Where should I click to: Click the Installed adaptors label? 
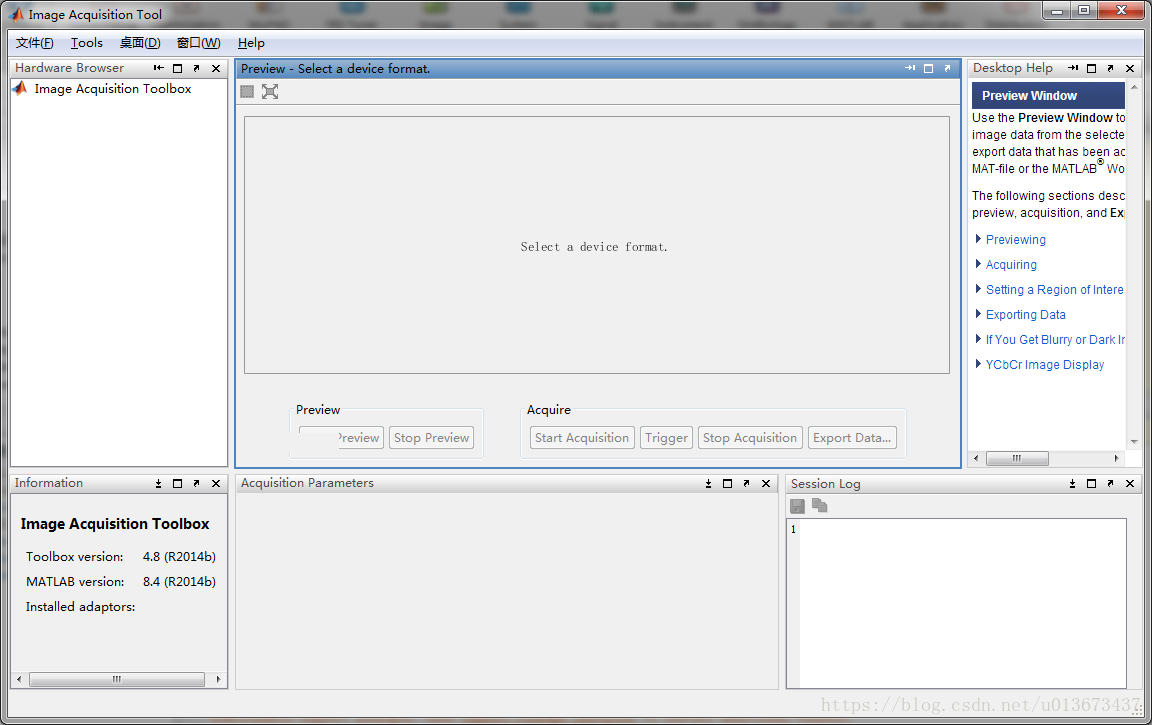click(x=80, y=607)
